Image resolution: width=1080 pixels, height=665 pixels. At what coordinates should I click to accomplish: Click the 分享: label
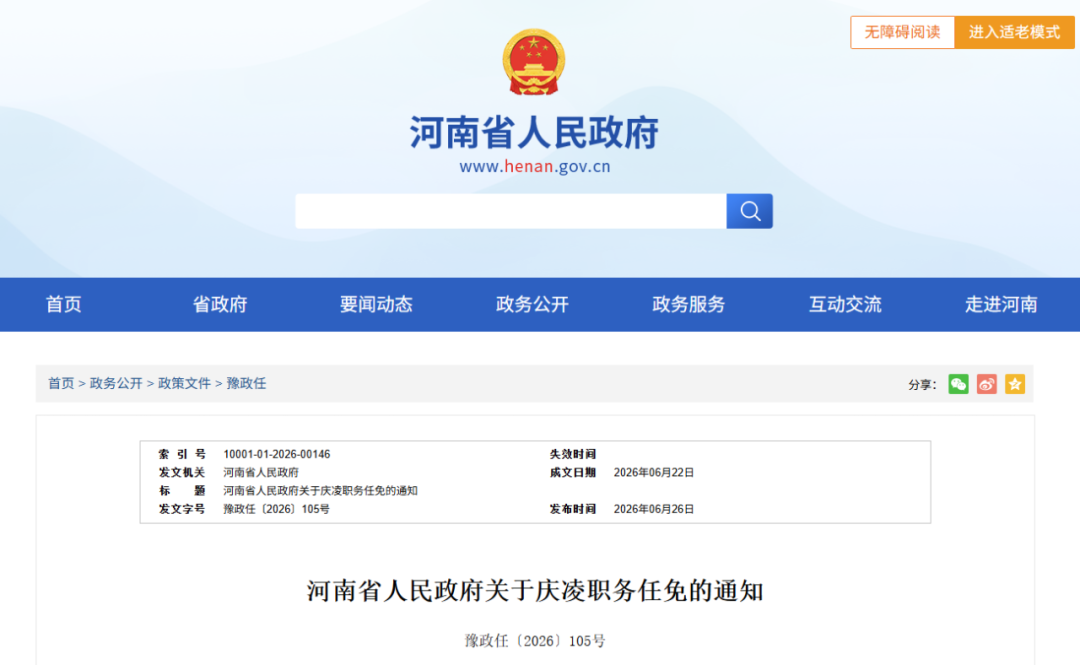922,385
